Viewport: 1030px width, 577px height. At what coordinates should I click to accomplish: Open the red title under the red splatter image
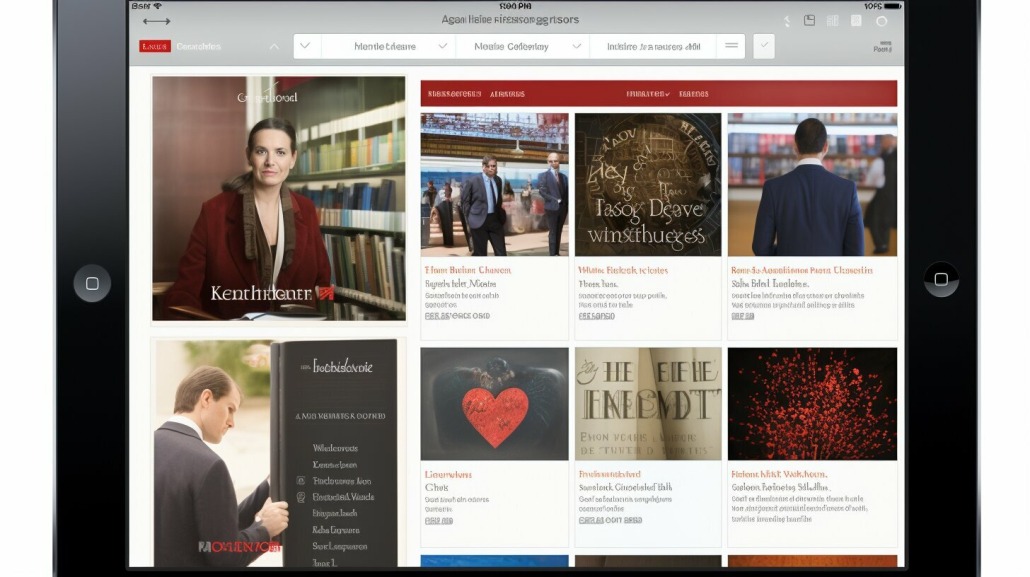coord(779,474)
